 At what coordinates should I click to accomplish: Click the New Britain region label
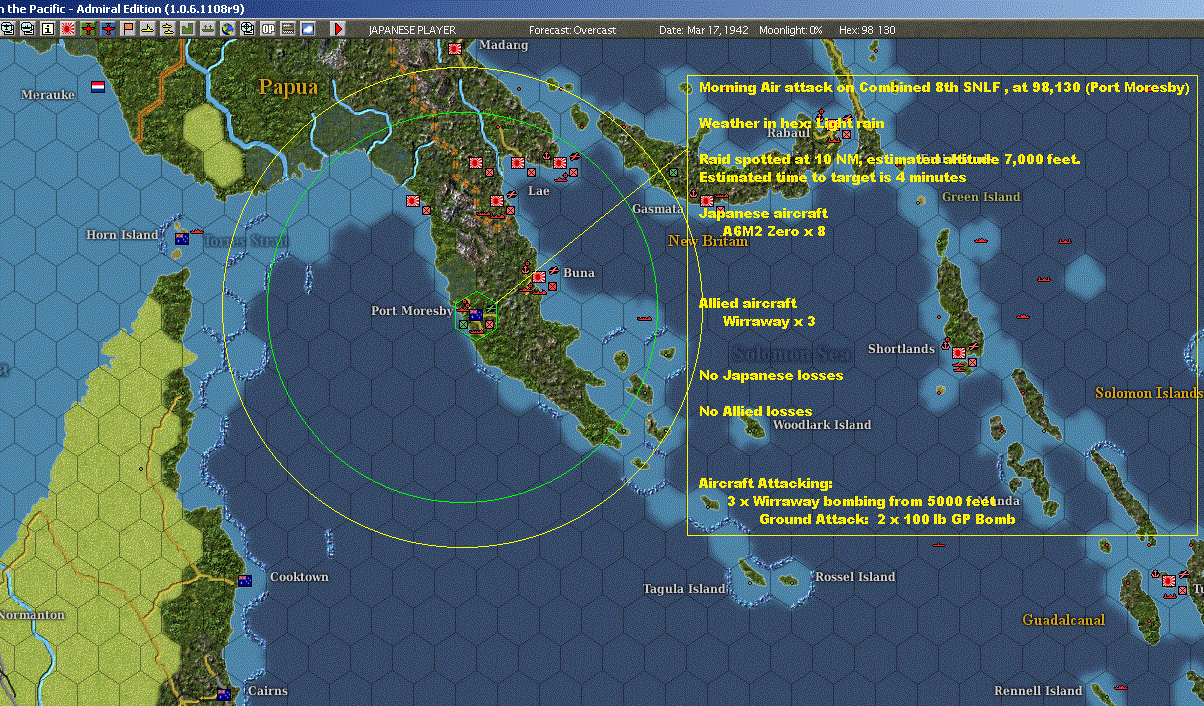click(x=708, y=241)
